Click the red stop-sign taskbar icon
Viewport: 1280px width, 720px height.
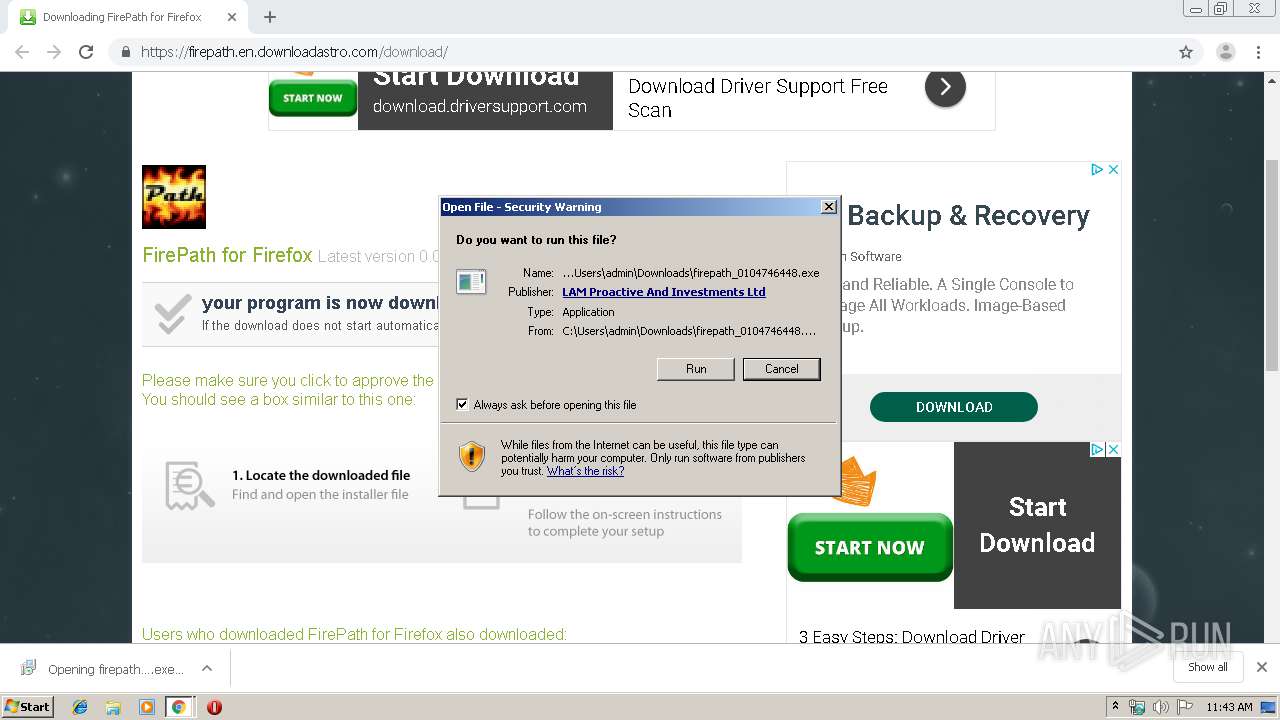point(214,707)
